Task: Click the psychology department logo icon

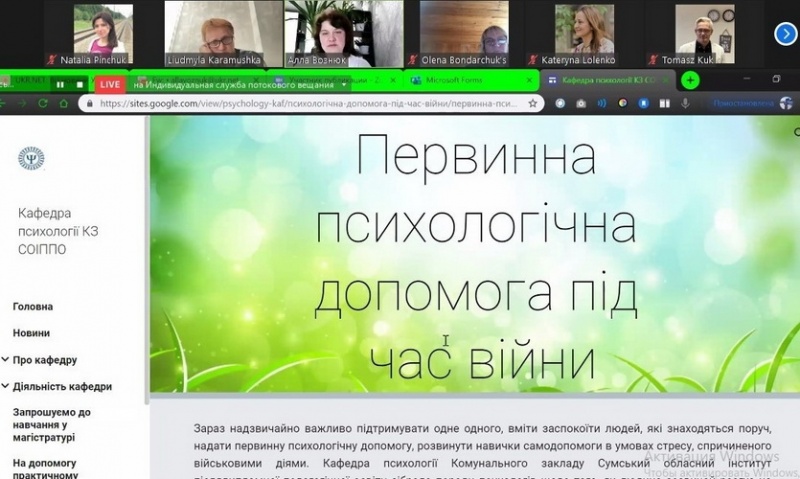Action: pos(31,158)
